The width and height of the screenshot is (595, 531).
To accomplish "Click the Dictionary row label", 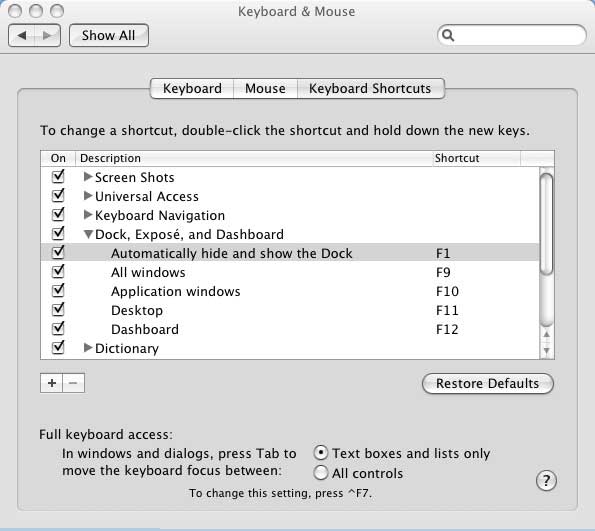I will [127, 348].
